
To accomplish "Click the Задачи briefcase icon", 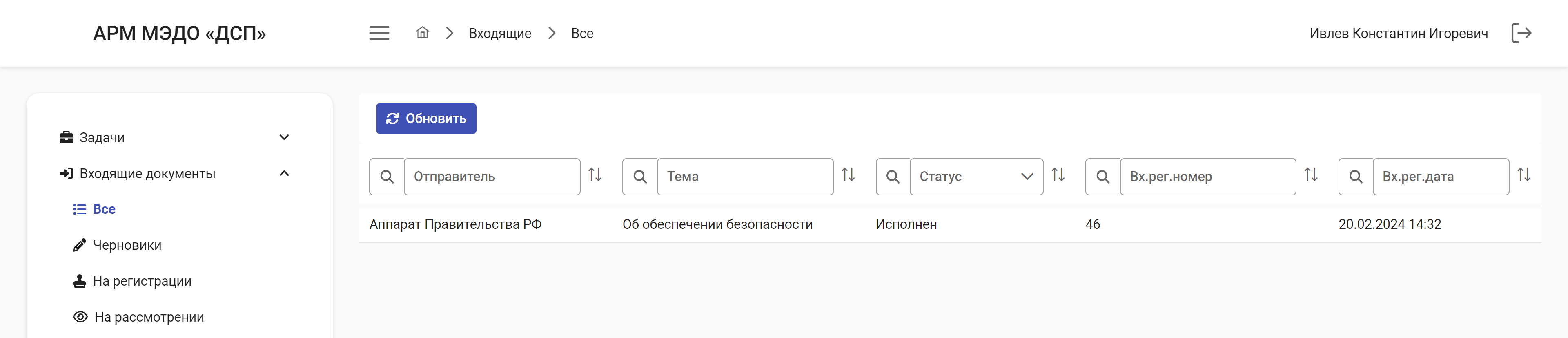I will 66,138.
